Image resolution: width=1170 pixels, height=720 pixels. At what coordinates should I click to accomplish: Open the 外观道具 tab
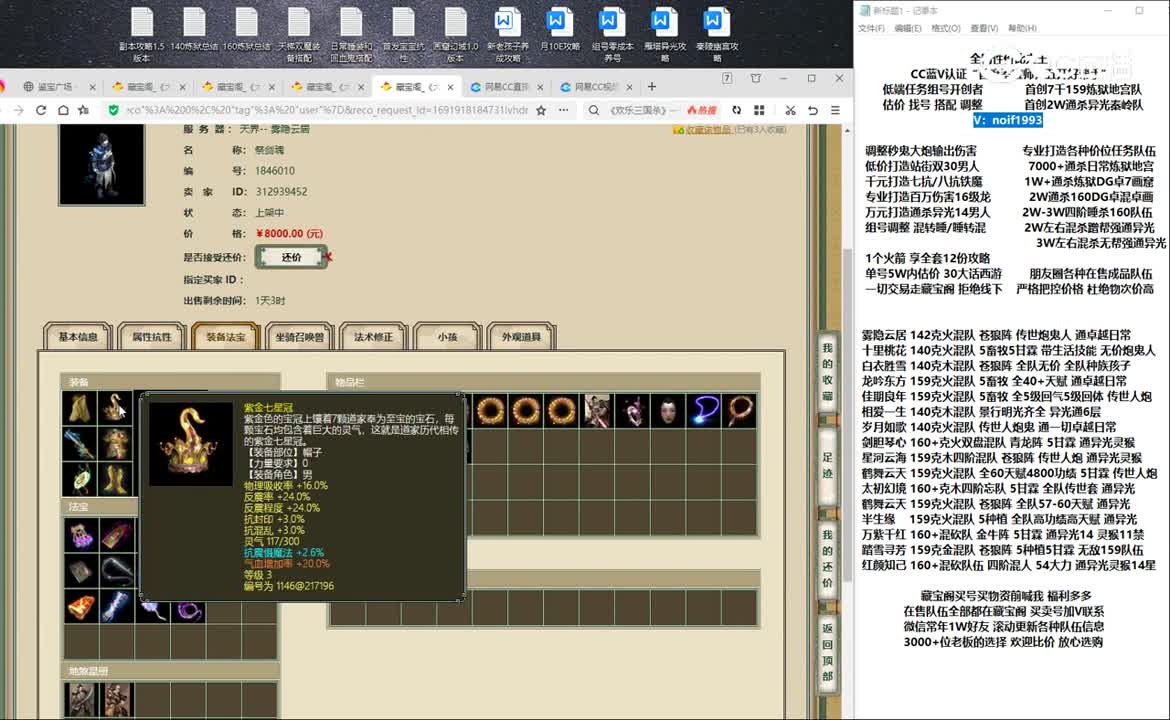click(521, 336)
